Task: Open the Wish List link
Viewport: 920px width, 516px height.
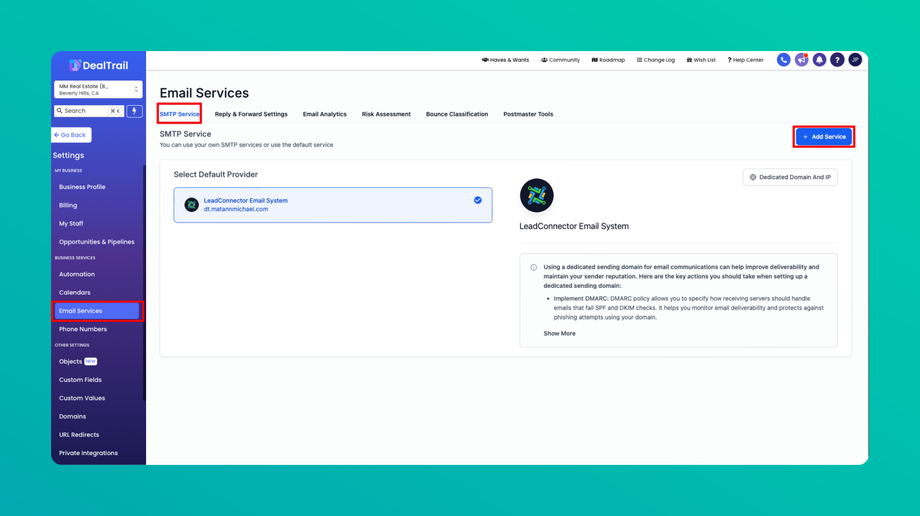Action: point(701,60)
